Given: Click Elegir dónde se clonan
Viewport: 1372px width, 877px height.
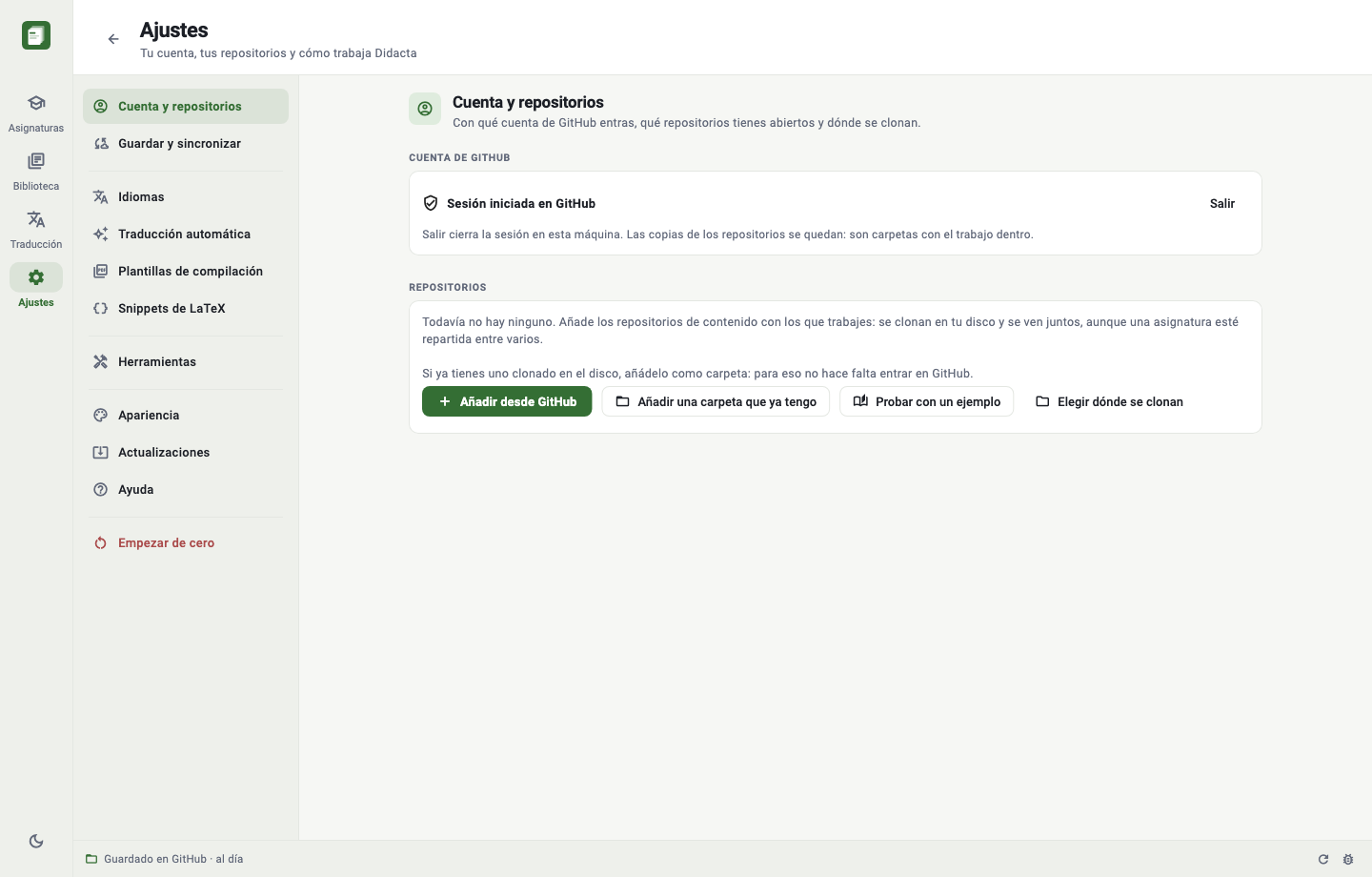Looking at the screenshot, I should coord(1109,401).
